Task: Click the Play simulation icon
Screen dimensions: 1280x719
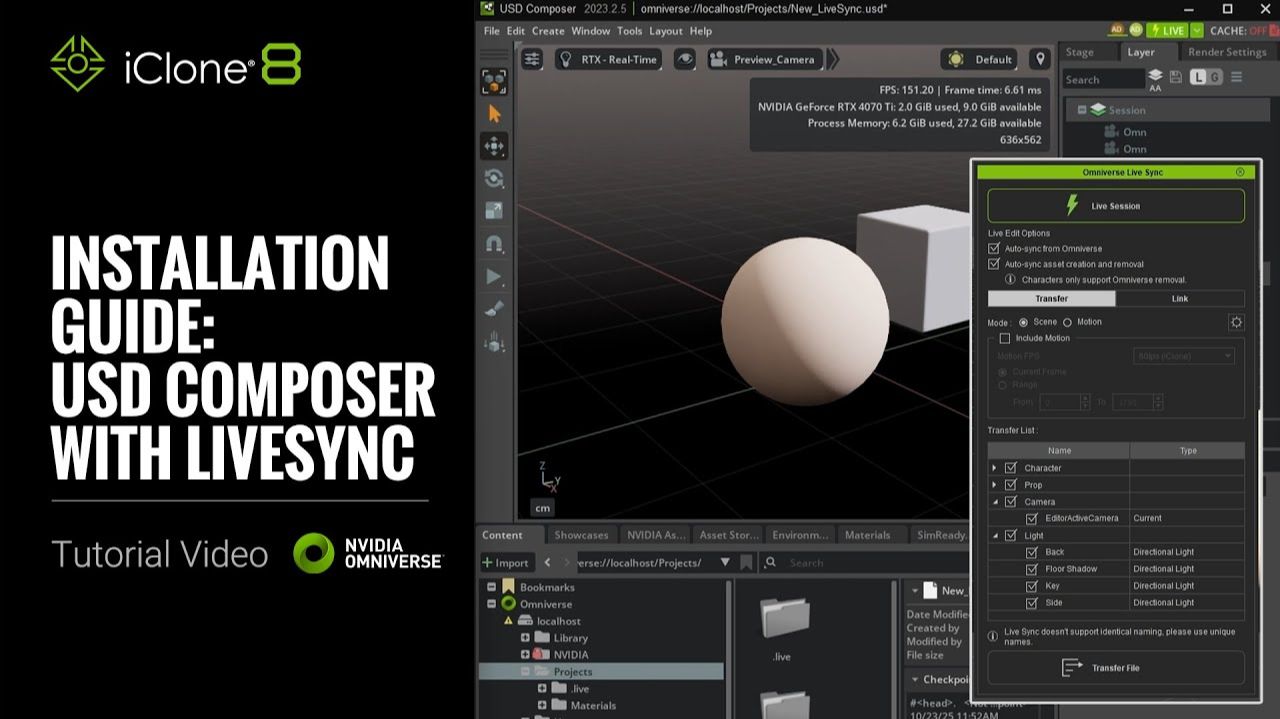Action: [494, 276]
